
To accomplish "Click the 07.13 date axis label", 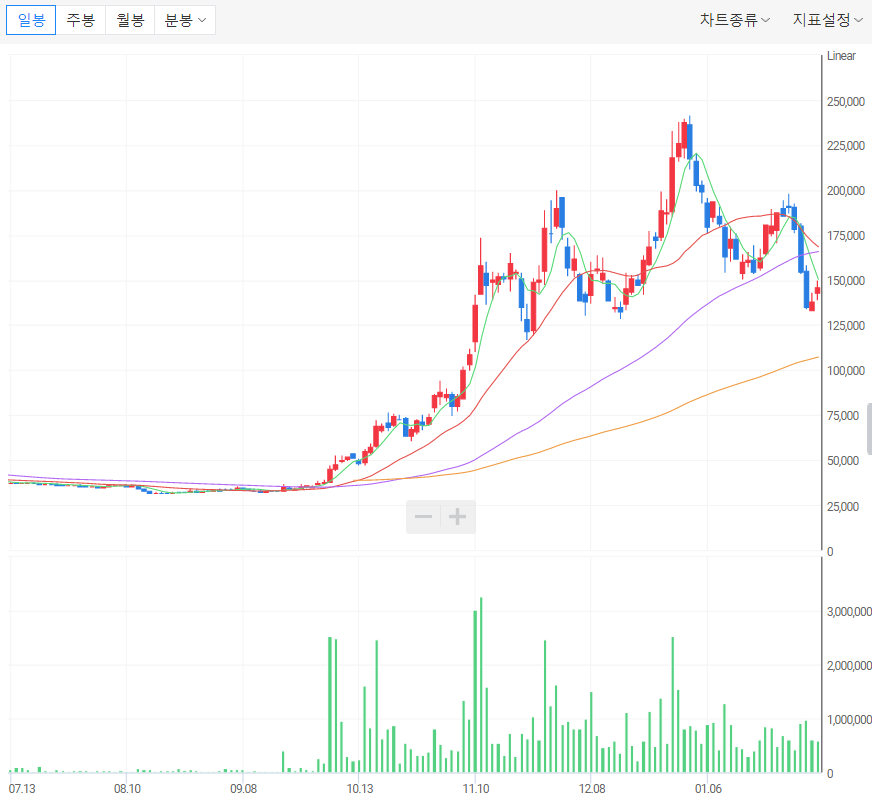I will 22,789.
